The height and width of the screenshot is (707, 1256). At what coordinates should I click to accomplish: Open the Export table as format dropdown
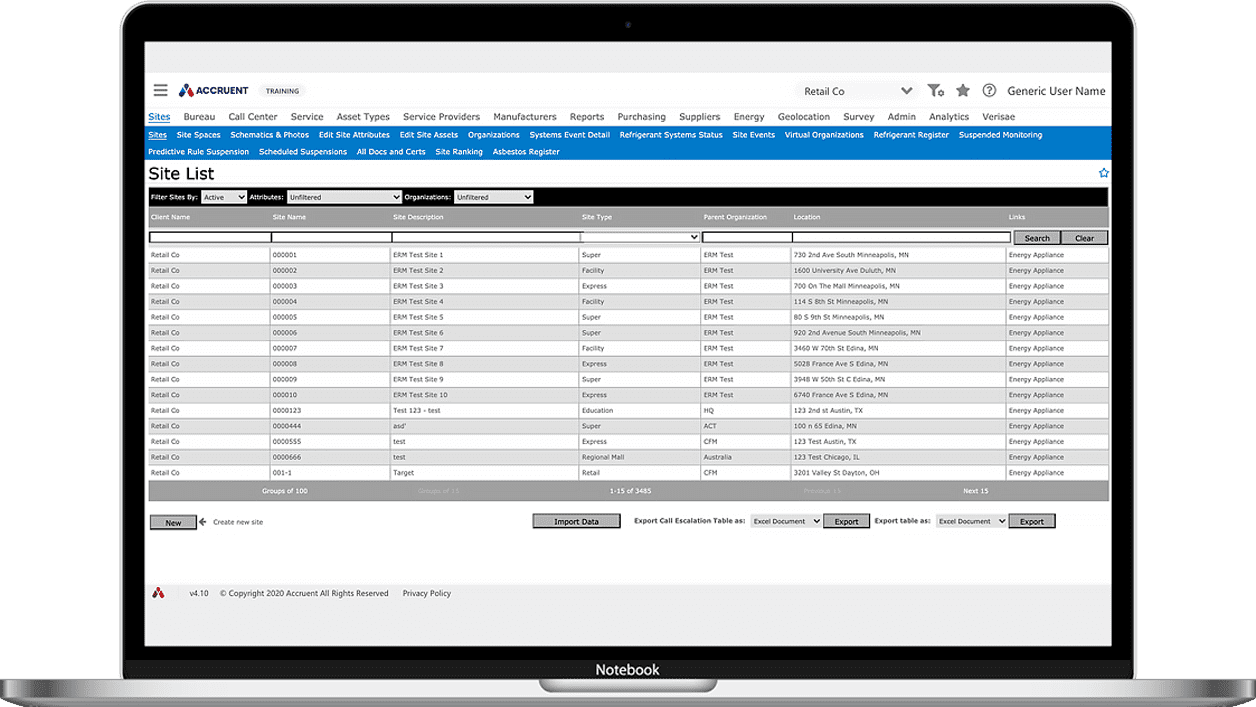click(971, 521)
